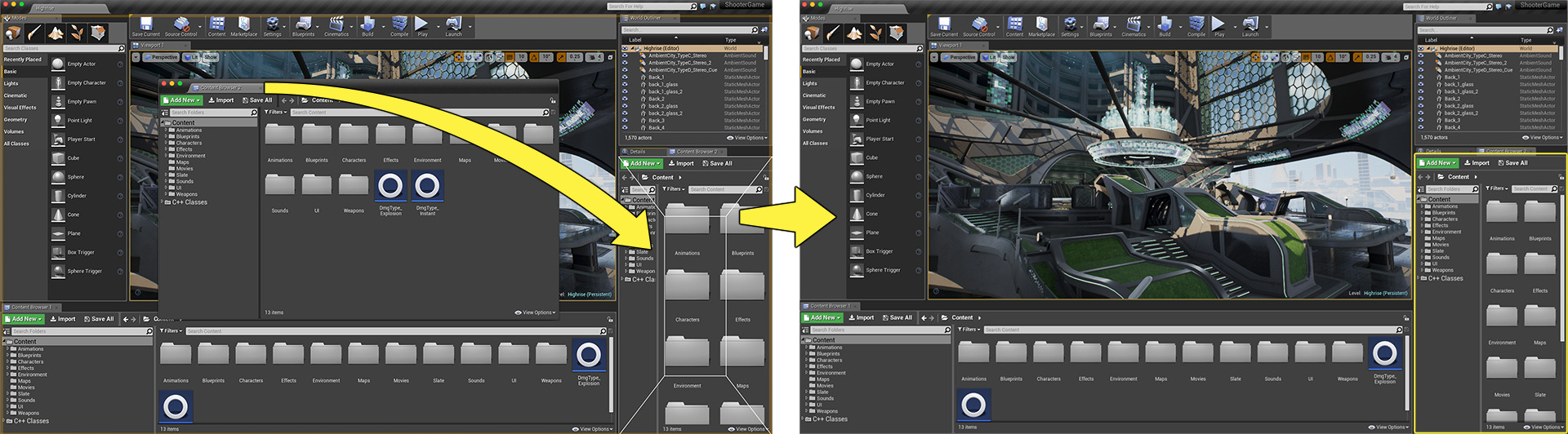Click Box Trigger icon in right Modes panel
1568x434 pixels.
tap(857, 251)
